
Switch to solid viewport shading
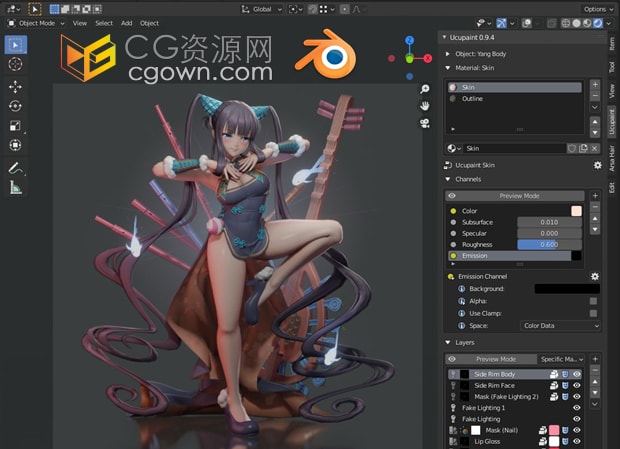coord(577,23)
